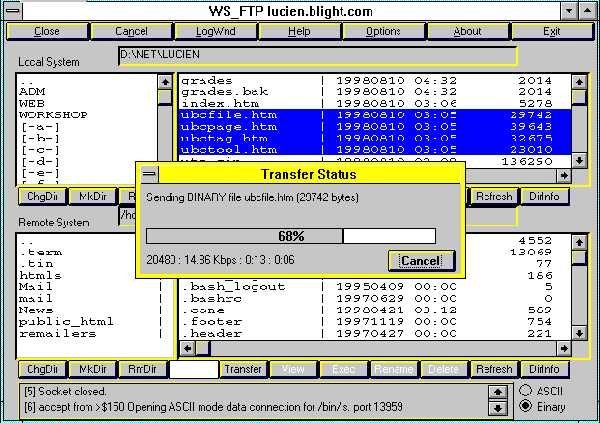Click local directory list scroll up arrow
Viewport: 600px width, 423px height.
(x=165, y=82)
